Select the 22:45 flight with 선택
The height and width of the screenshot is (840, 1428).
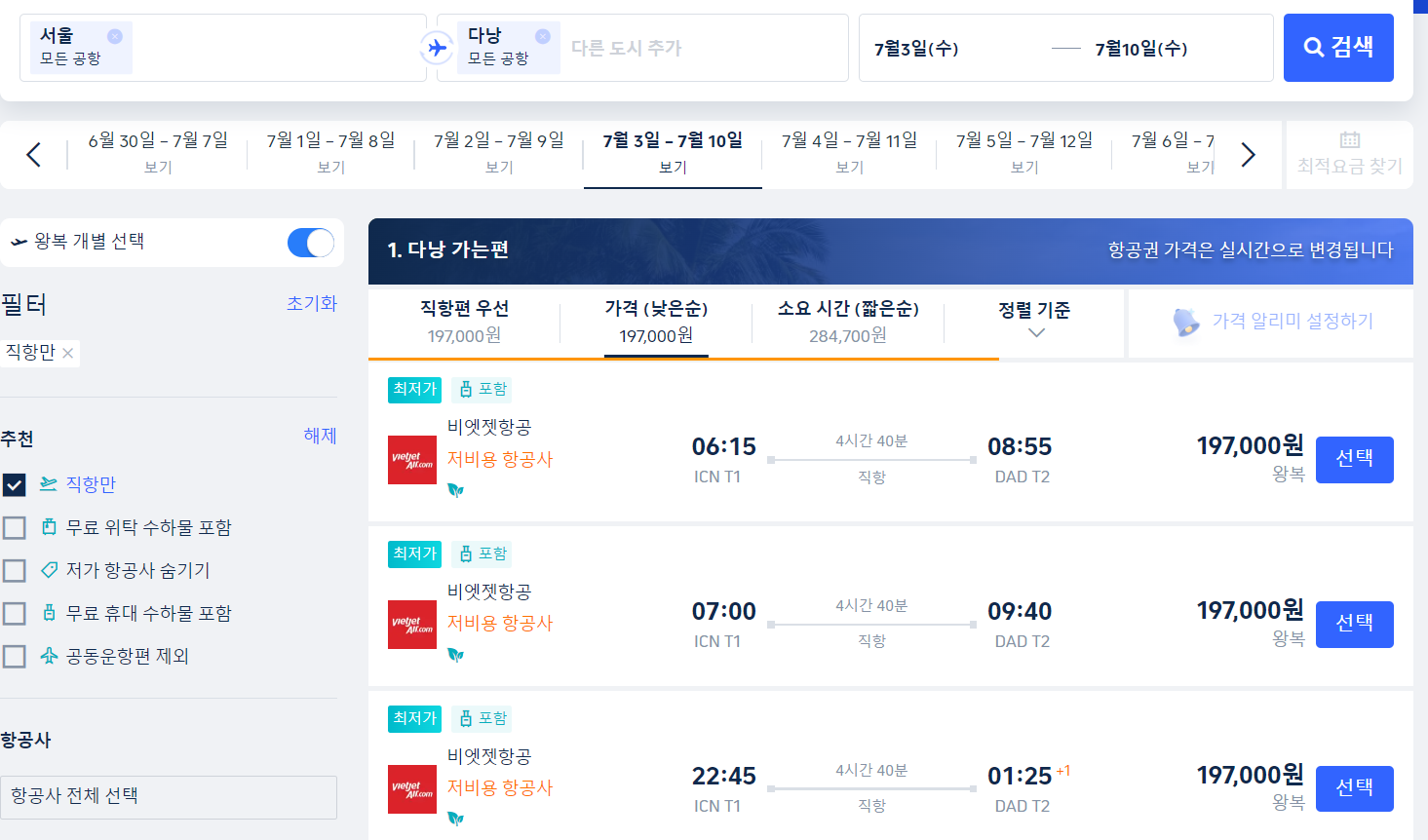click(x=1354, y=788)
